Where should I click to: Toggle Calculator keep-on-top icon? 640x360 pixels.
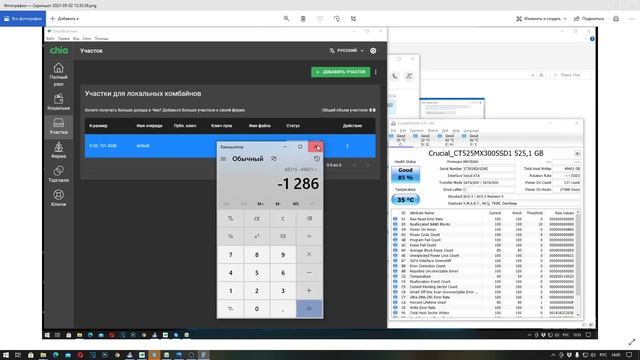pyautogui.click(x=273, y=158)
